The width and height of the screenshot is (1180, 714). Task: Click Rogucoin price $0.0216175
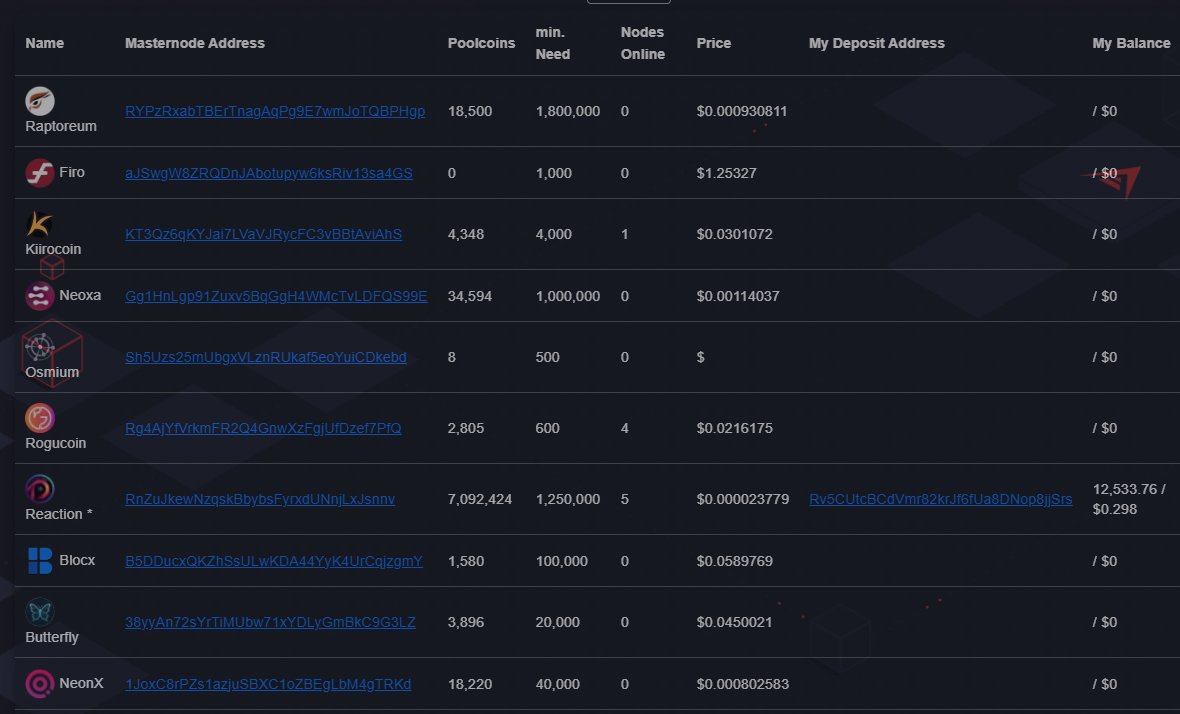tap(734, 428)
